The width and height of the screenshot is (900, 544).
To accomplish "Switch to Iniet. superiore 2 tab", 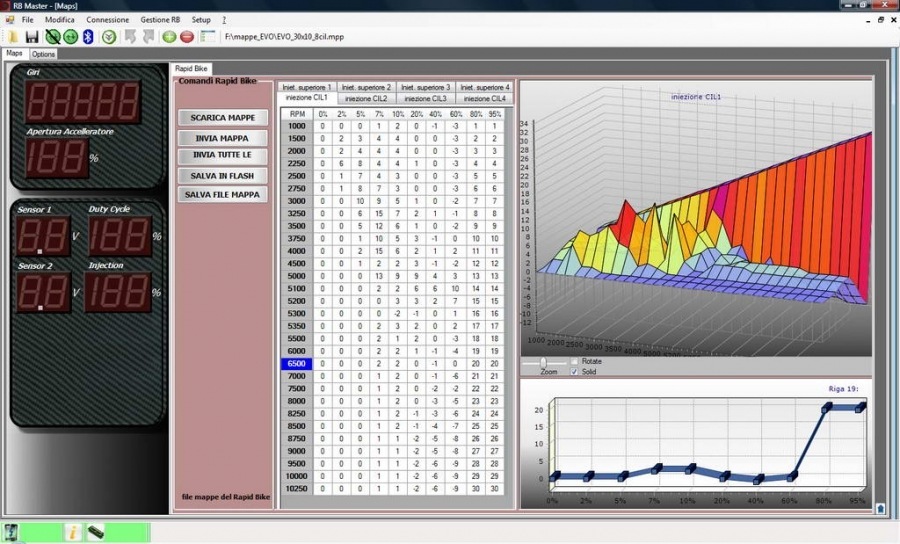I will [x=366, y=87].
